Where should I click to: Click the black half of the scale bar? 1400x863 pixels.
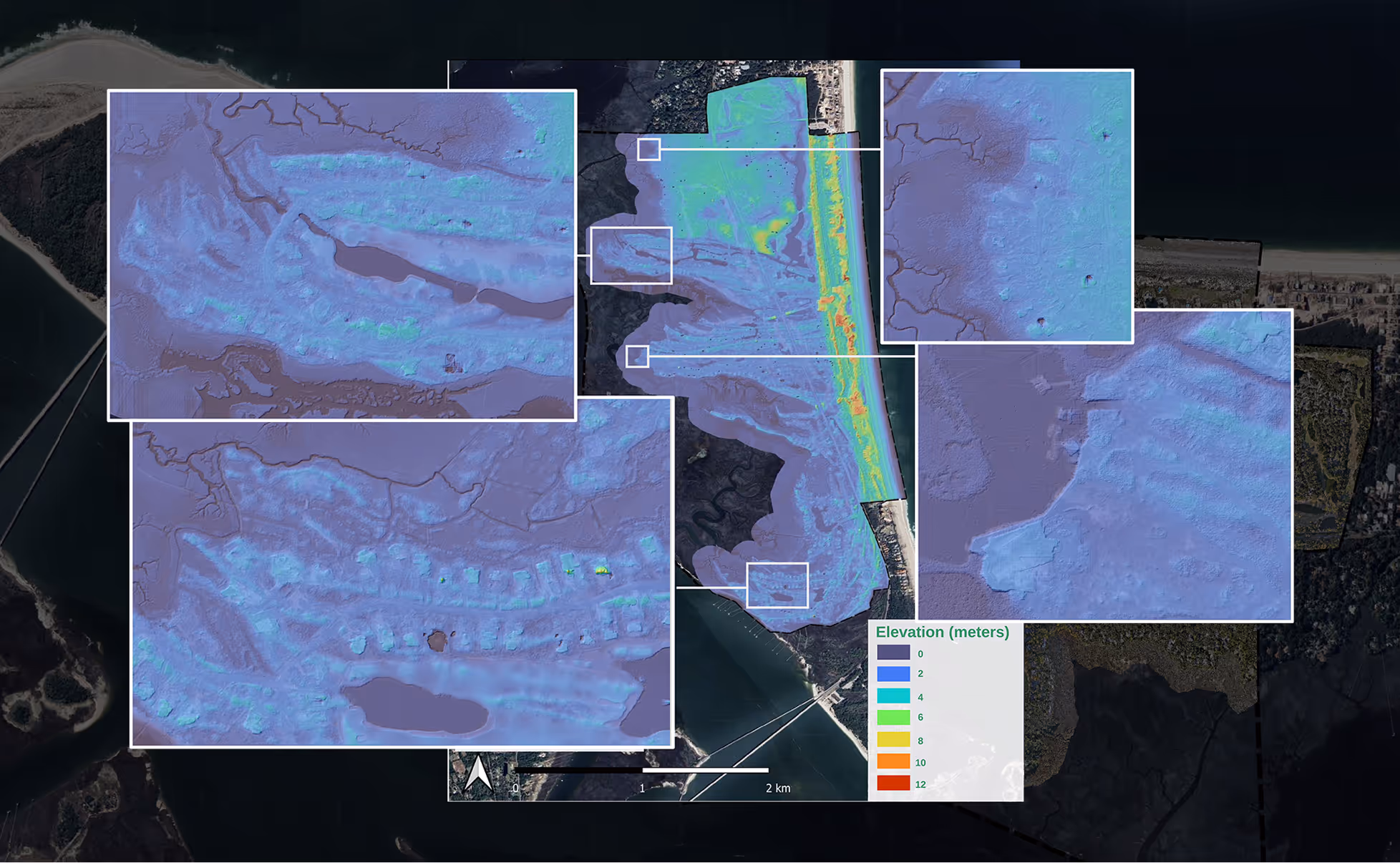(578, 770)
